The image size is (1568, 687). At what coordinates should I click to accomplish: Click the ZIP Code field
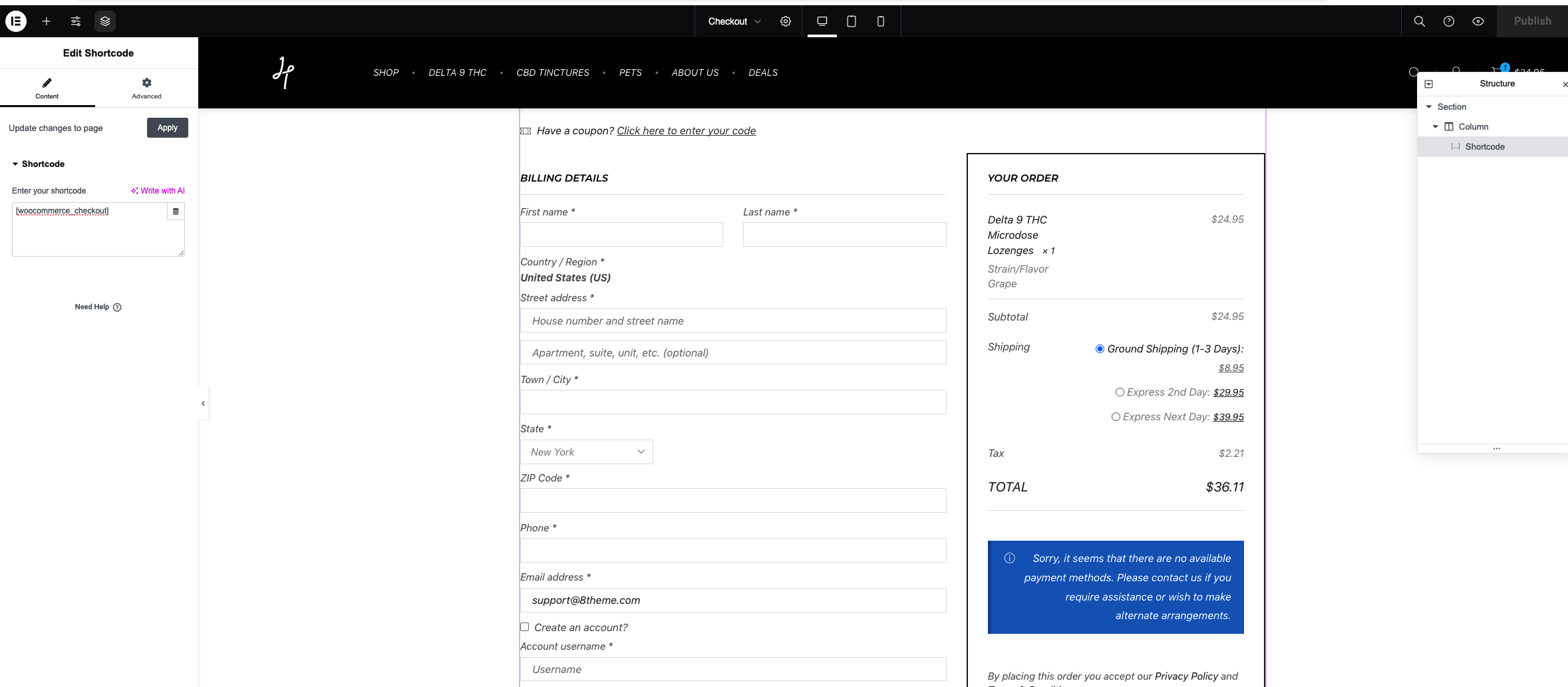coord(733,501)
